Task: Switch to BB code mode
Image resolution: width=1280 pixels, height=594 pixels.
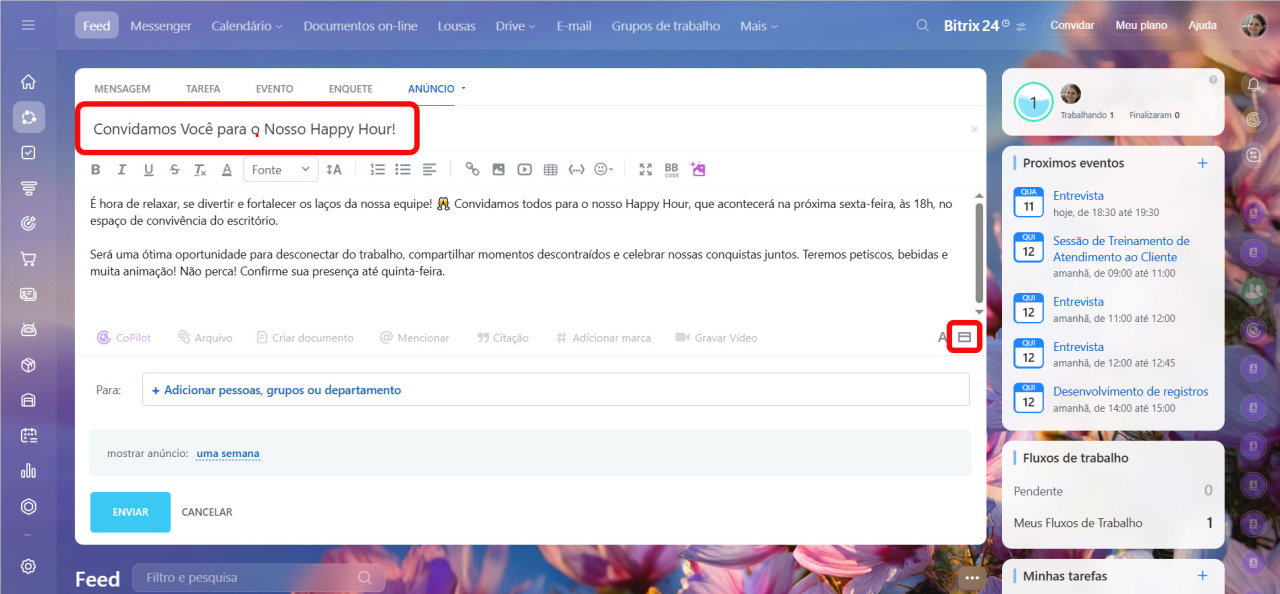Action: click(671, 170)
